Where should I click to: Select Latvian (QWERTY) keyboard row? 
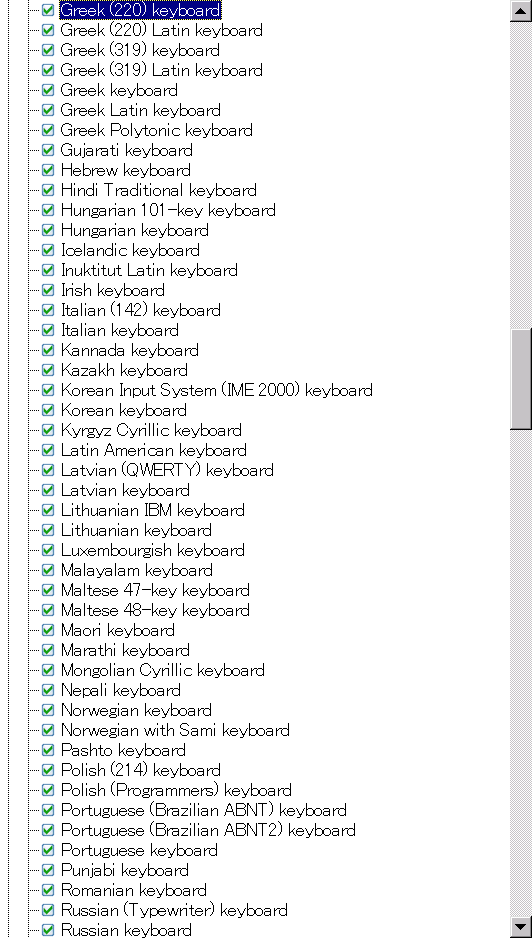tap(167, 470)
